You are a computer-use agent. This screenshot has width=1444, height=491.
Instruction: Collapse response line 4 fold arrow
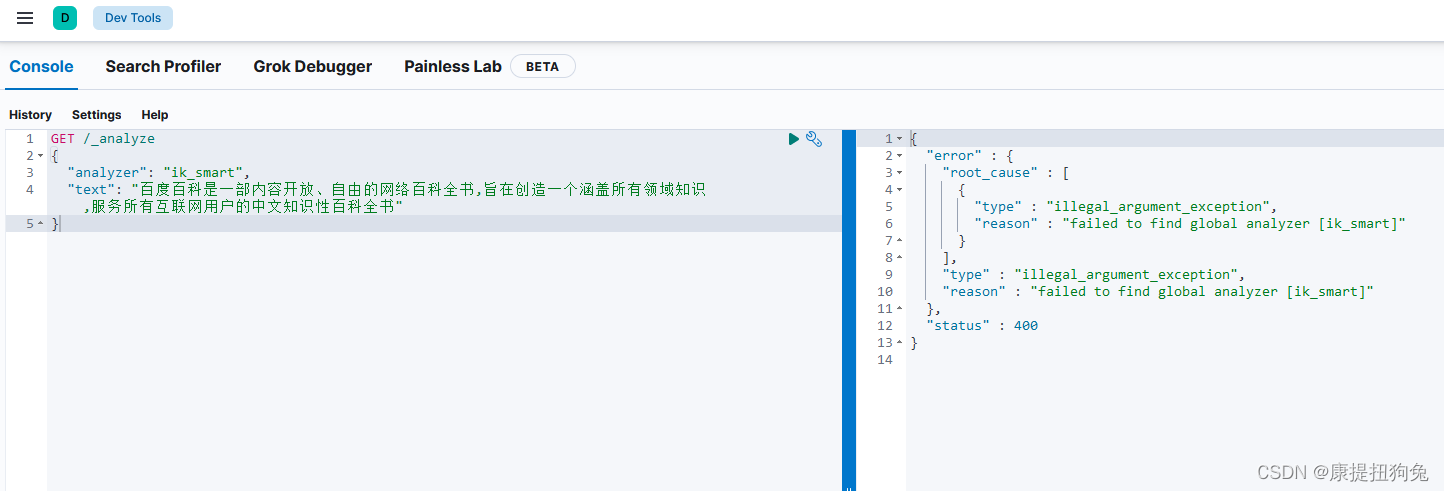click(899, 190)
